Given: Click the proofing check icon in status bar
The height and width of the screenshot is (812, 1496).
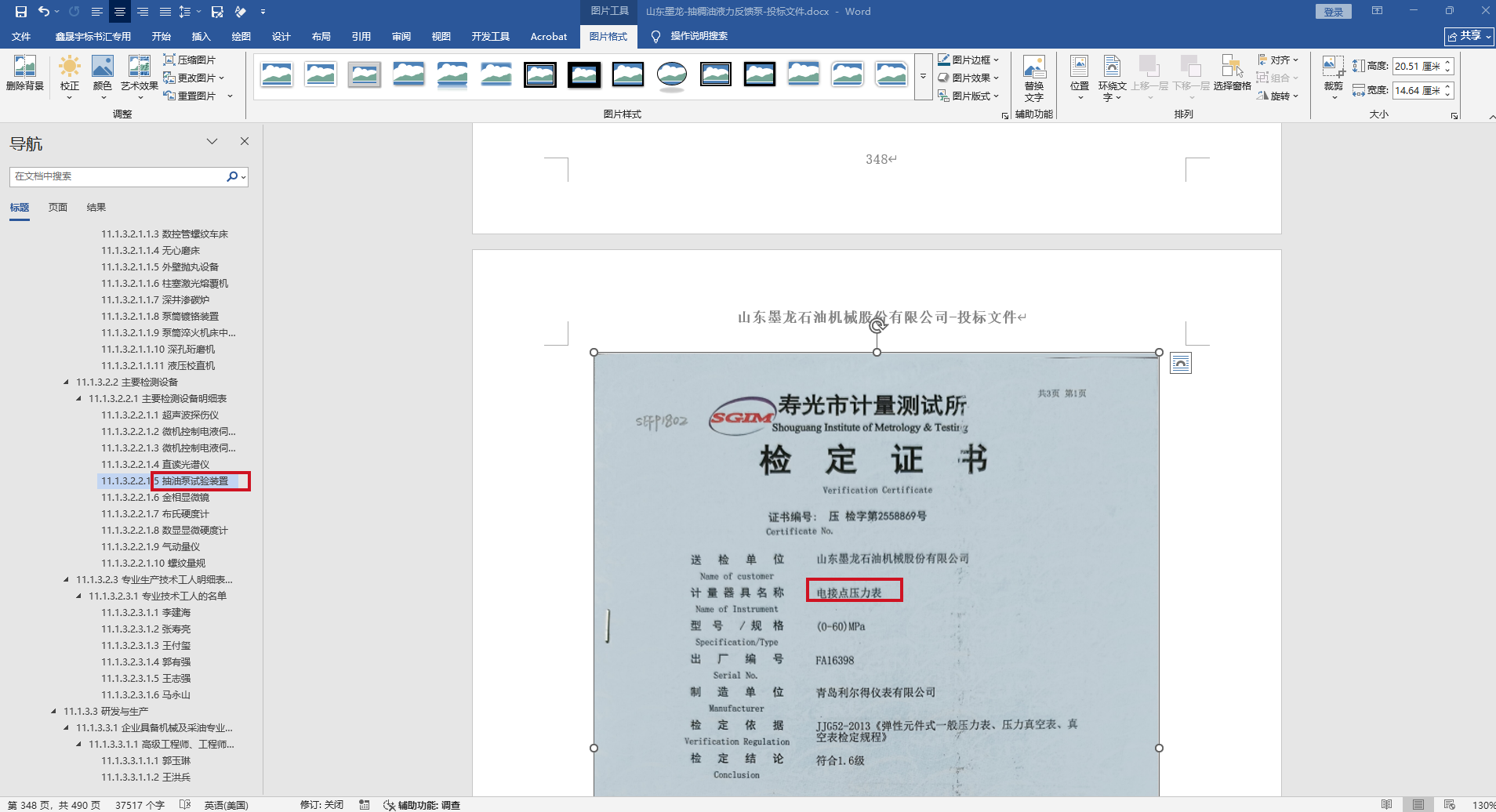Looking at the screenshot, I should tap(185, 805).
